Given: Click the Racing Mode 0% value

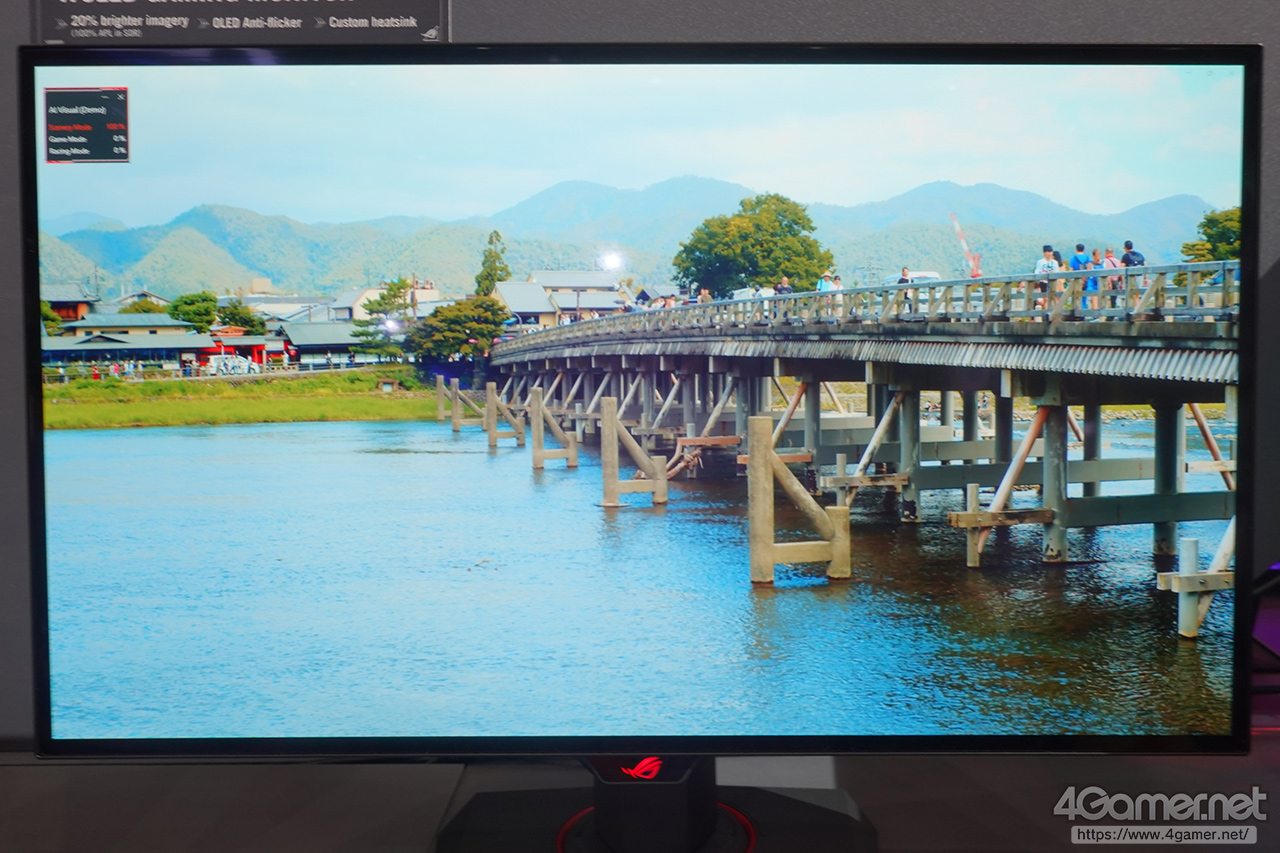Looking at the screenshot, I should pos(119,150).
